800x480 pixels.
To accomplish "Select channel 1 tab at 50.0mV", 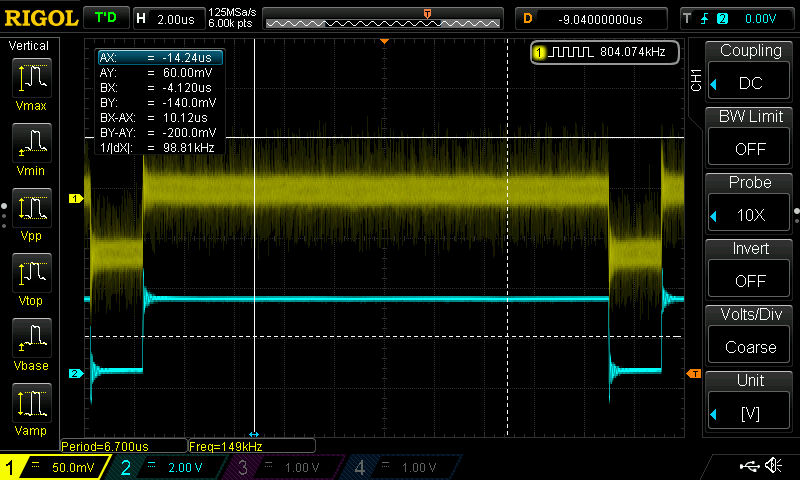I will pyautogui.click(x=54, y=467).
